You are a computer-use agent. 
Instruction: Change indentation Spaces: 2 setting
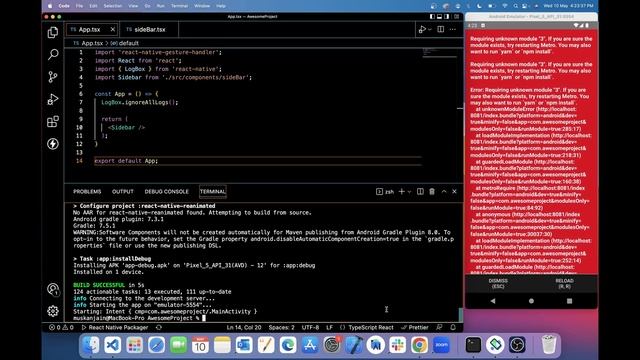click(281, 327)
